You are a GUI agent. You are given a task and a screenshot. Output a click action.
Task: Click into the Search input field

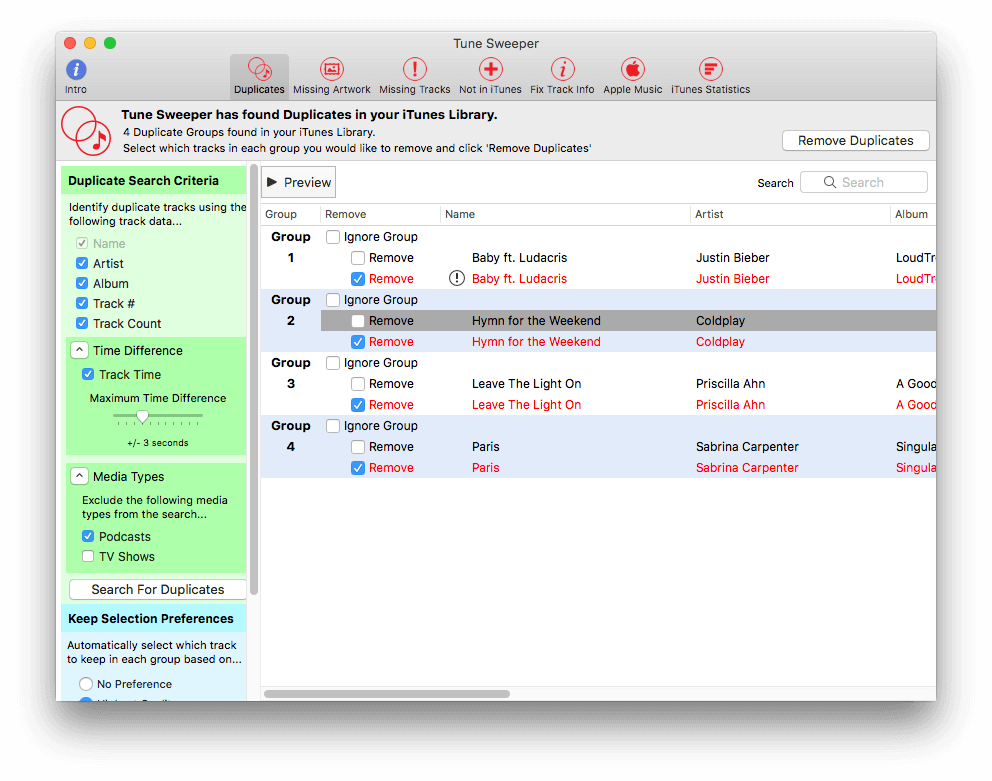point(864,182)
